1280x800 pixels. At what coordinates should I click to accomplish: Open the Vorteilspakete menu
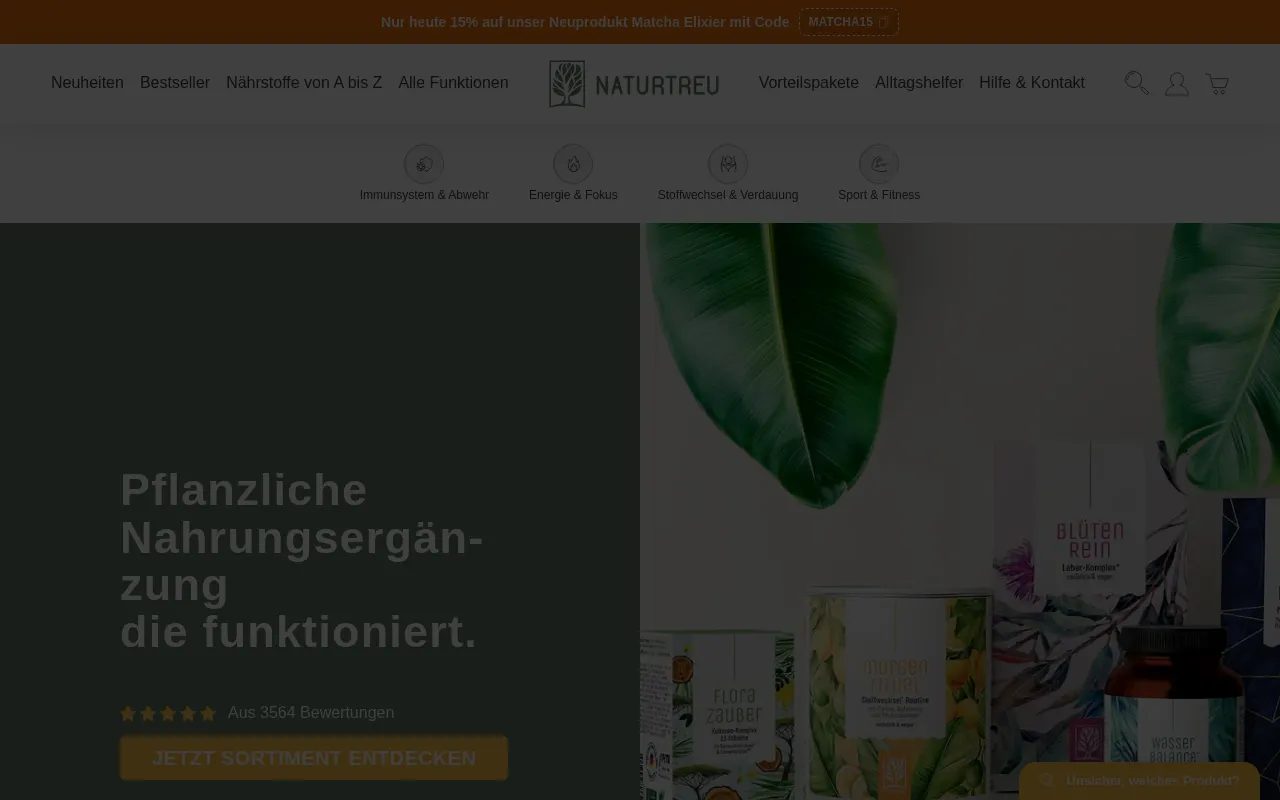tap(808, 83)
